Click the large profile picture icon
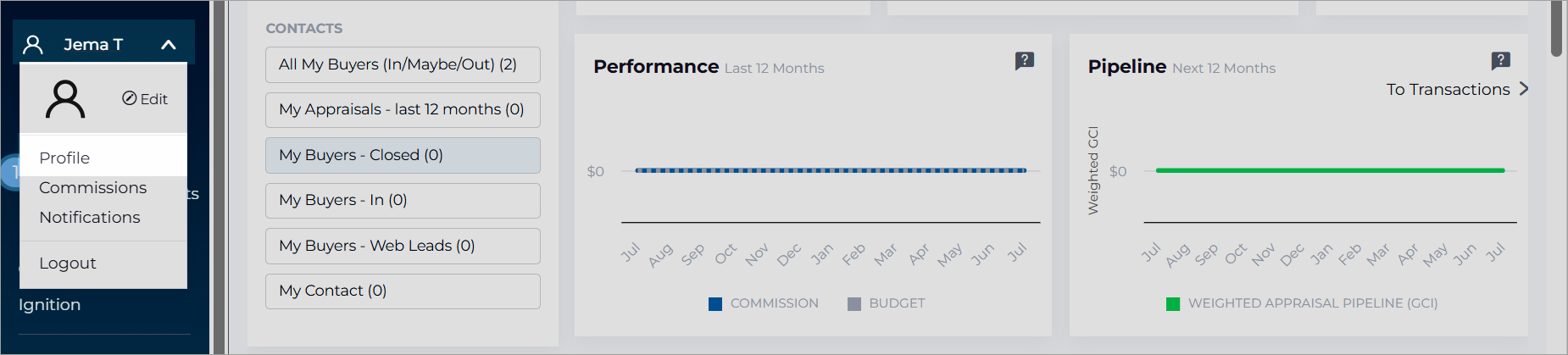Screen dimensions: 1568x355 [x=65, y=99]
